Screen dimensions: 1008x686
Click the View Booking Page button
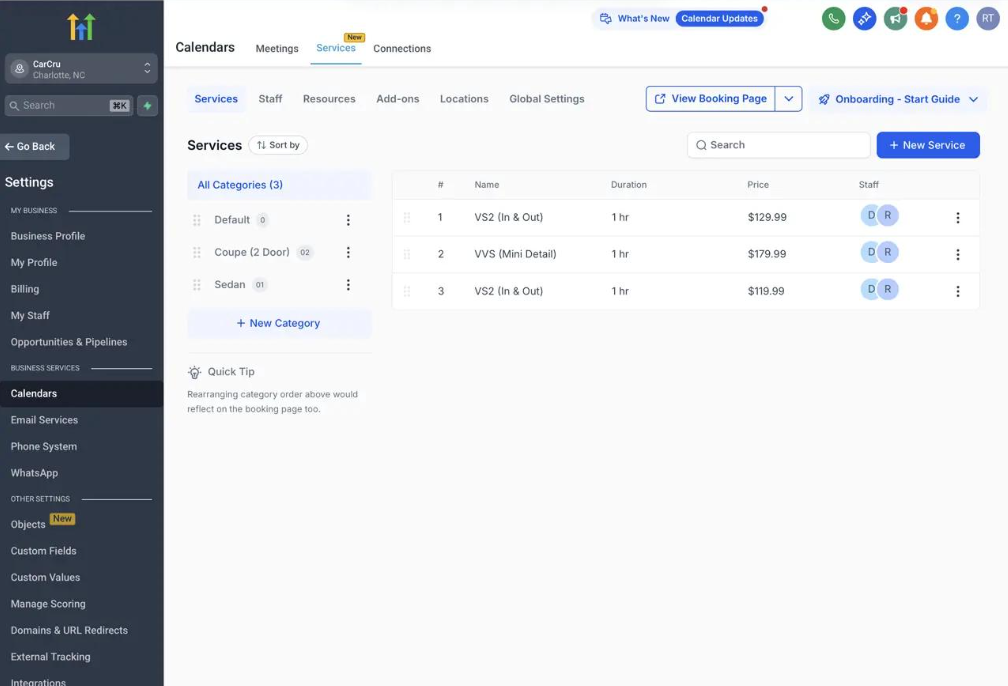pos(710,99)
